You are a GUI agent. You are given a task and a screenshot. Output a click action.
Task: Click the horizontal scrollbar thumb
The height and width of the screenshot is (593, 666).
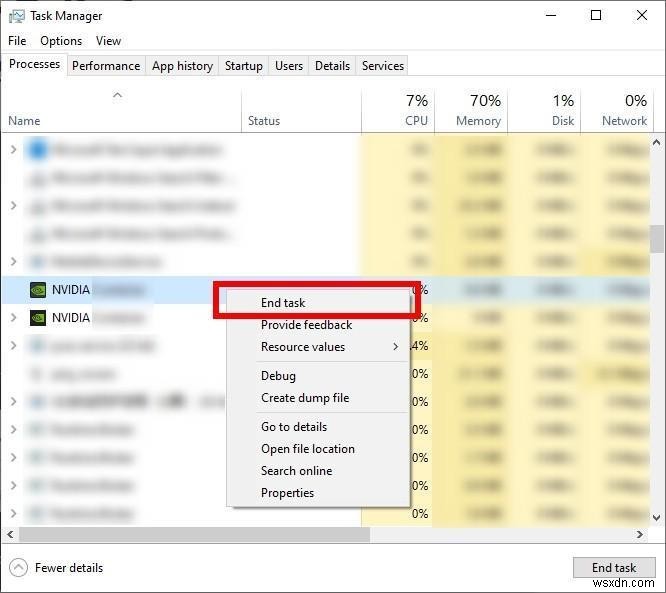click(x=195, y=534)
